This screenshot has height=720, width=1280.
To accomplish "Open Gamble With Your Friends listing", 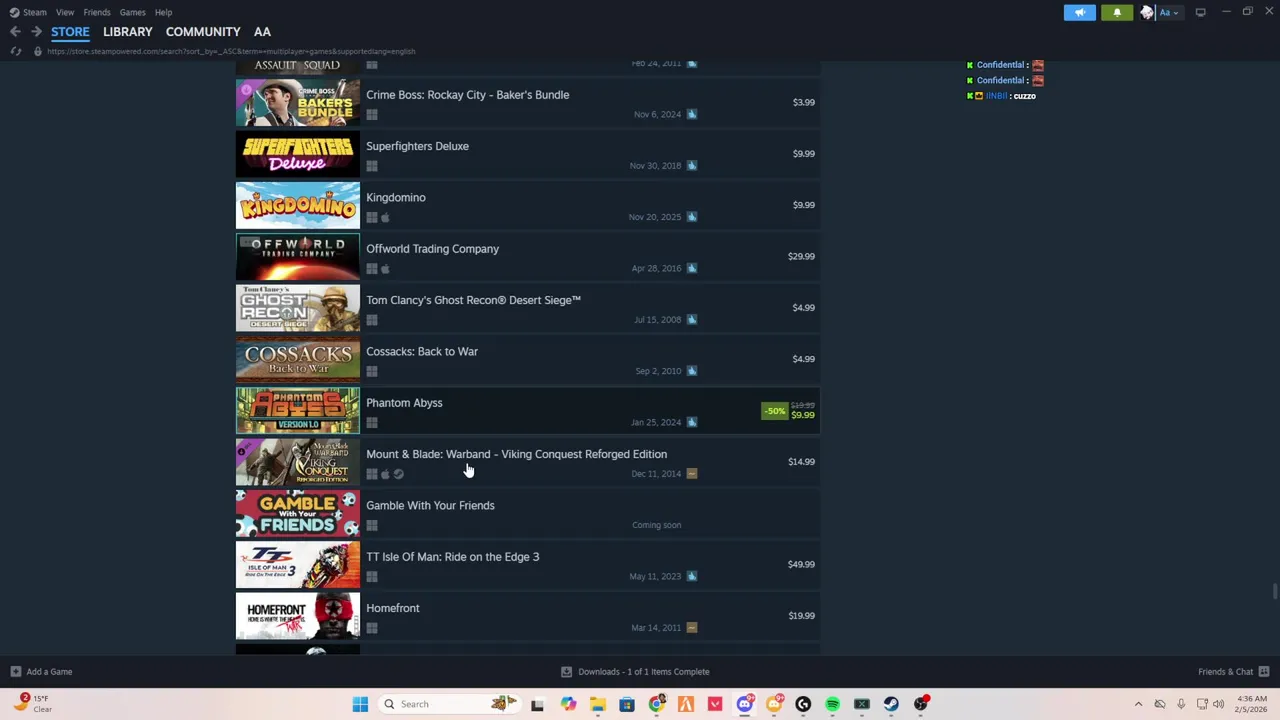I will [x=528, y=513].
